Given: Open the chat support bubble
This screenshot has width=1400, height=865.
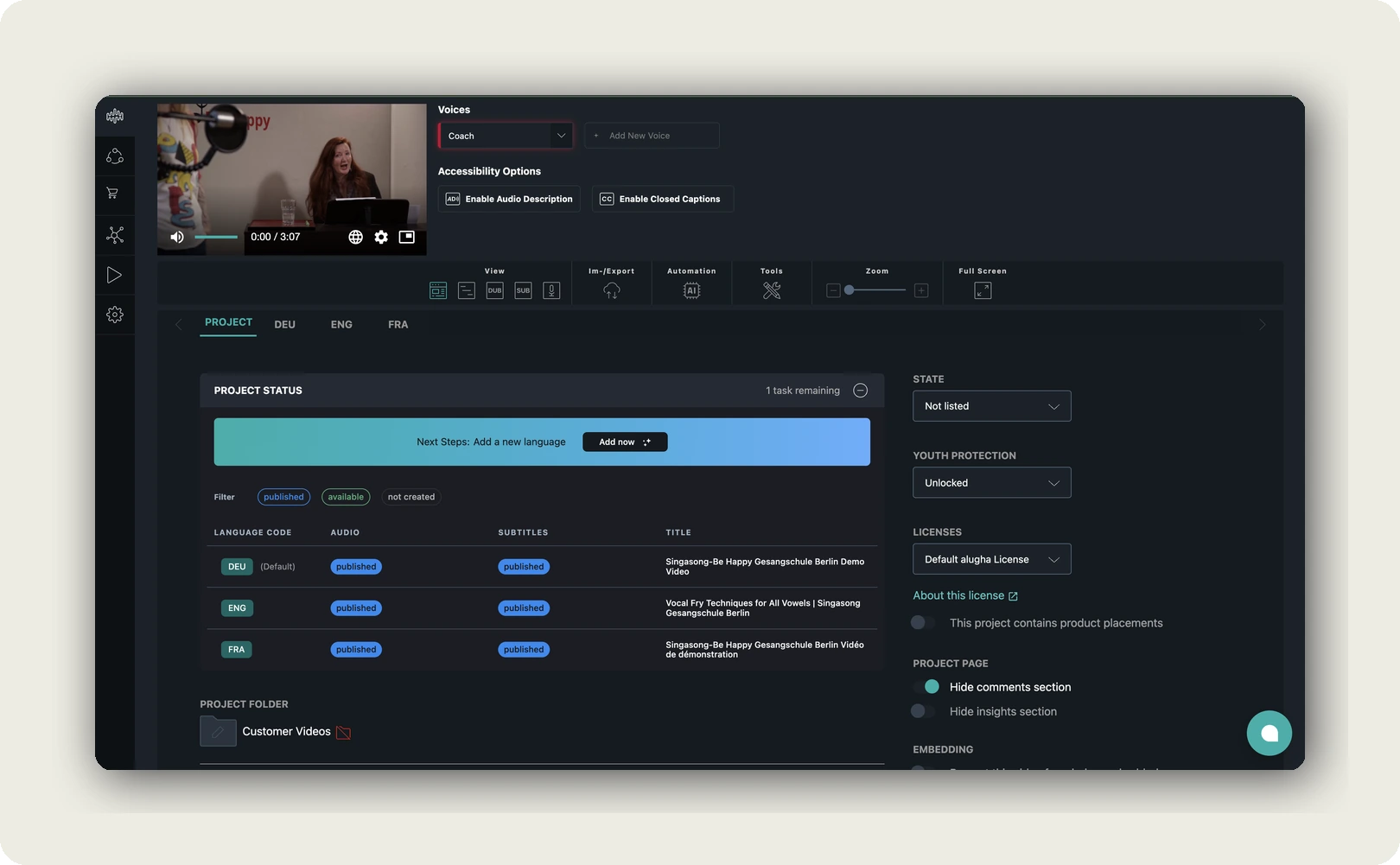Looking at the screenshot, I should pos(1269,733).
